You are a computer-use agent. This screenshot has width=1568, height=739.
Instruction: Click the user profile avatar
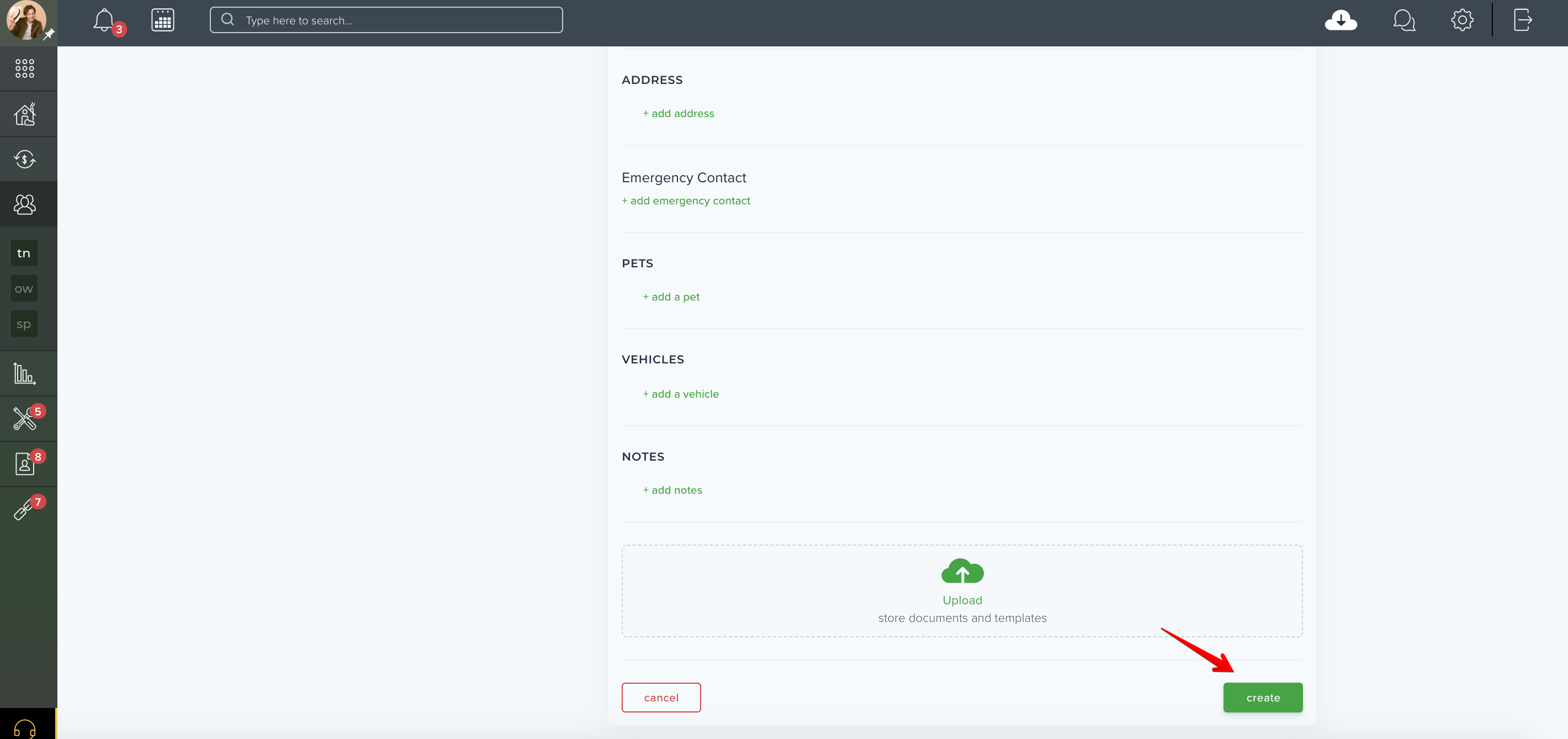pyautogui.click(x=25, y=20)
